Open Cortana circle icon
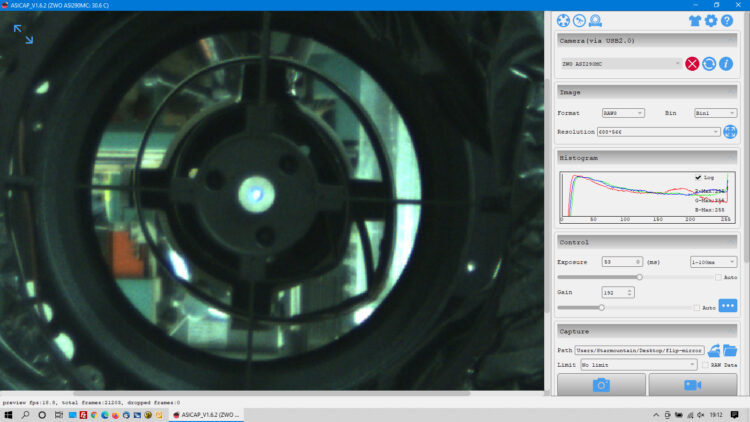Screen dimensions: 750x422 tap(42, 415)
